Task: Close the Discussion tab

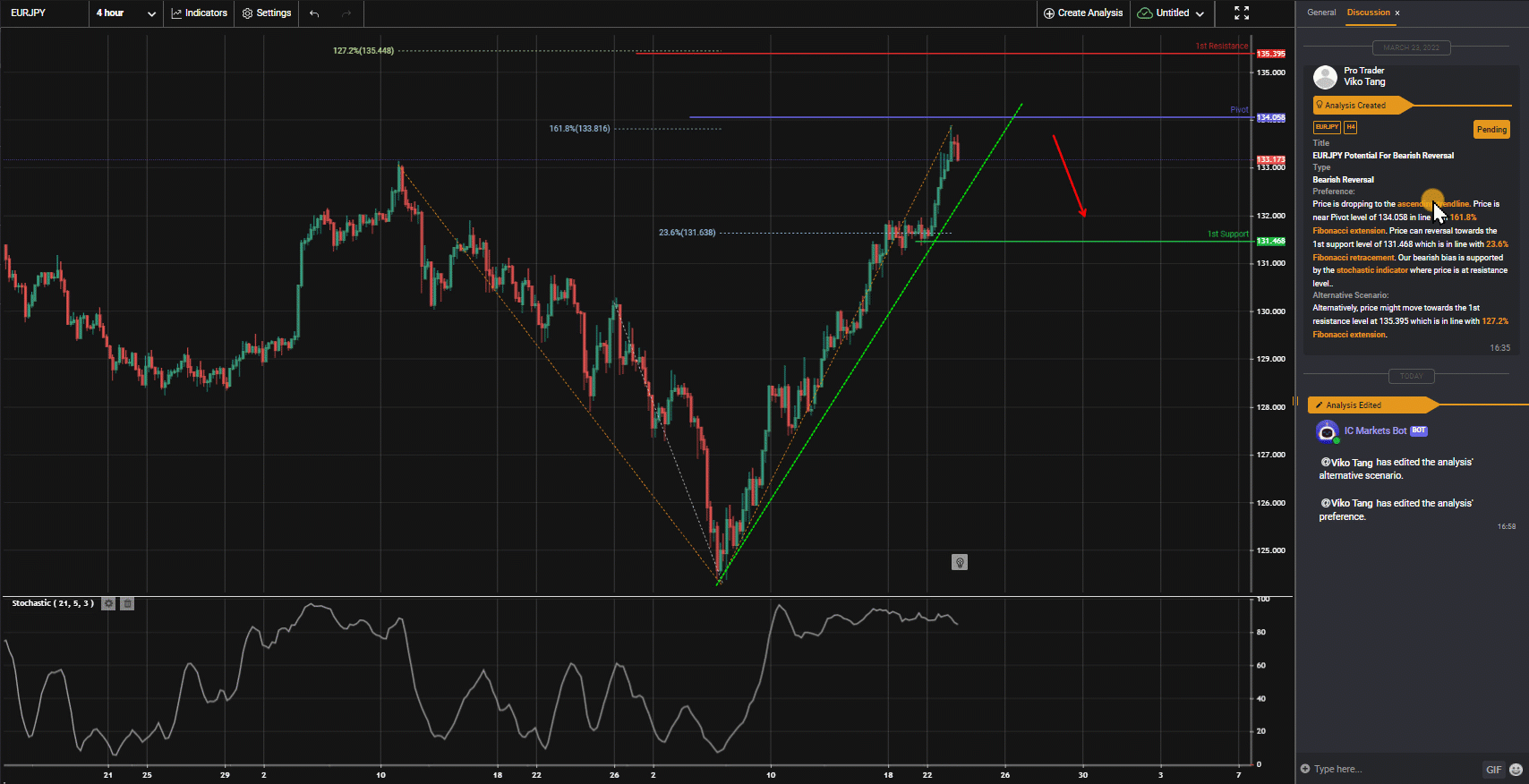Action: coord(1397,13)
